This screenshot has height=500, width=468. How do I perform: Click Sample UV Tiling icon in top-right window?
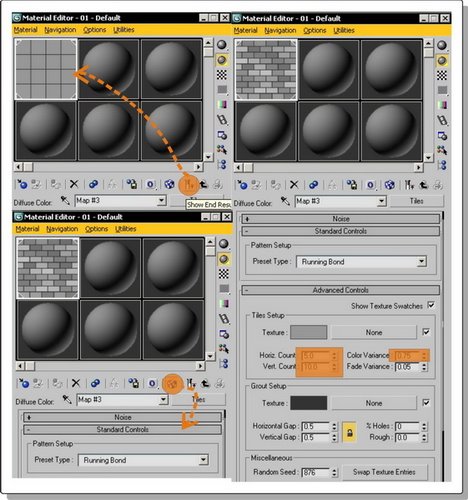(x=442, y=90)
